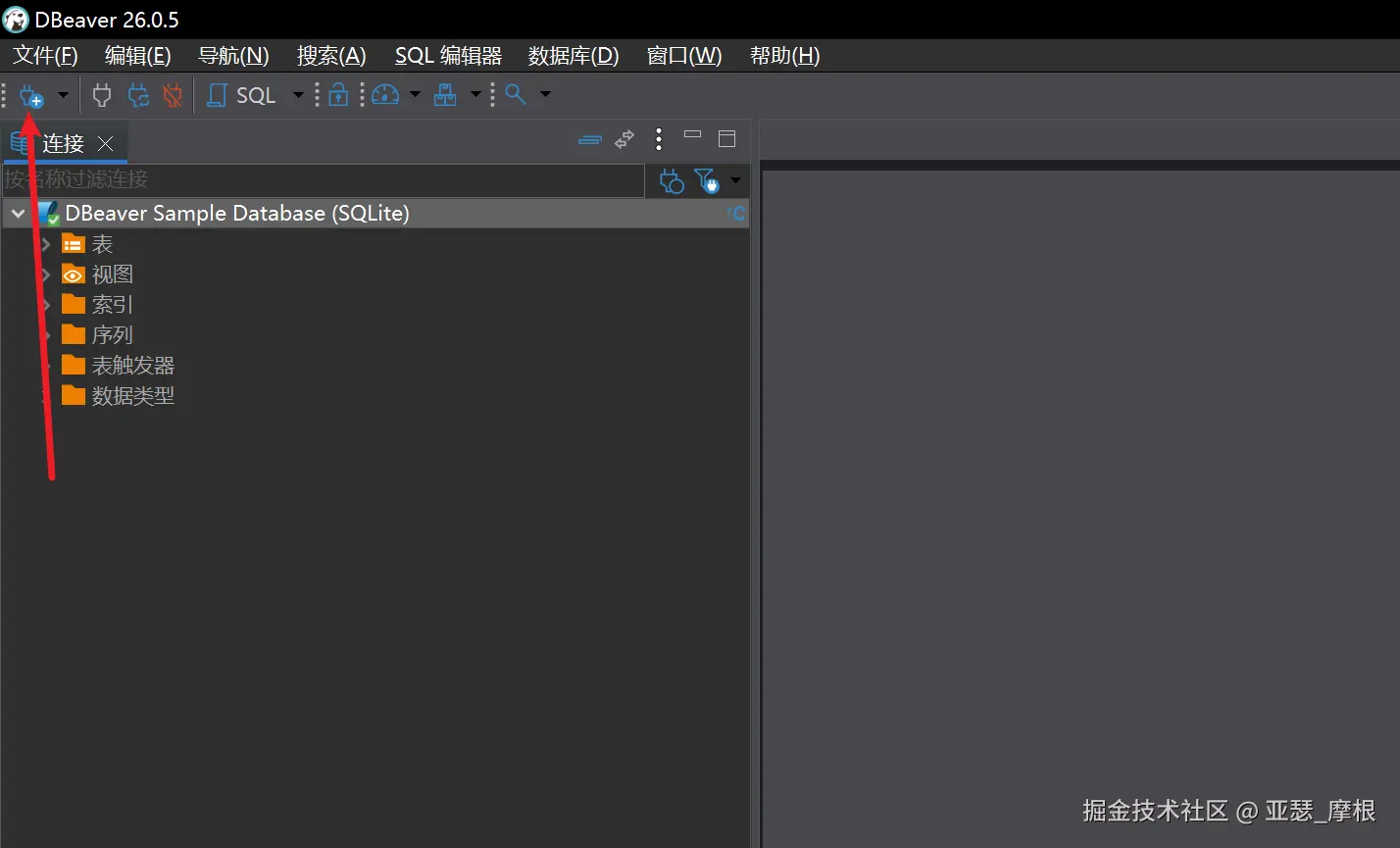Open the 连接 panel three-dot view menu
Viewport: 1400px width, 848px height.
point(659,140)
